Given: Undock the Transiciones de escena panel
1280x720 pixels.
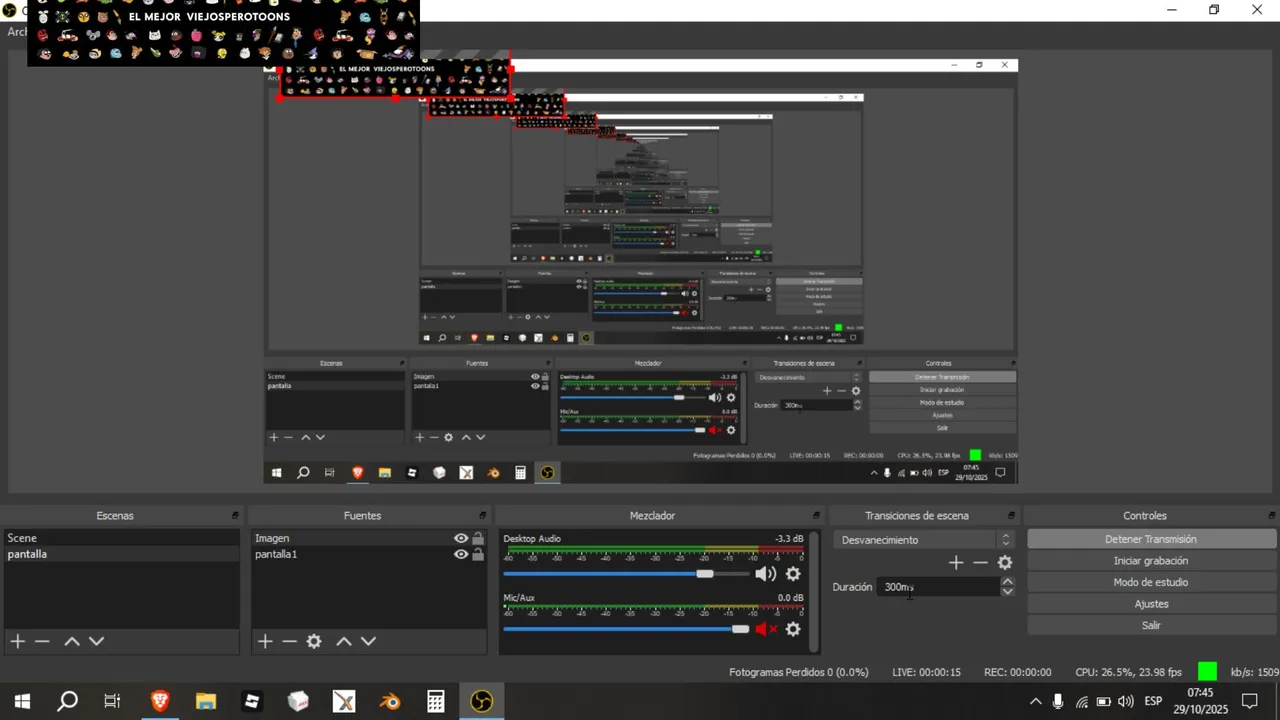Looking at the screenshot, I should coord(1011,515).
